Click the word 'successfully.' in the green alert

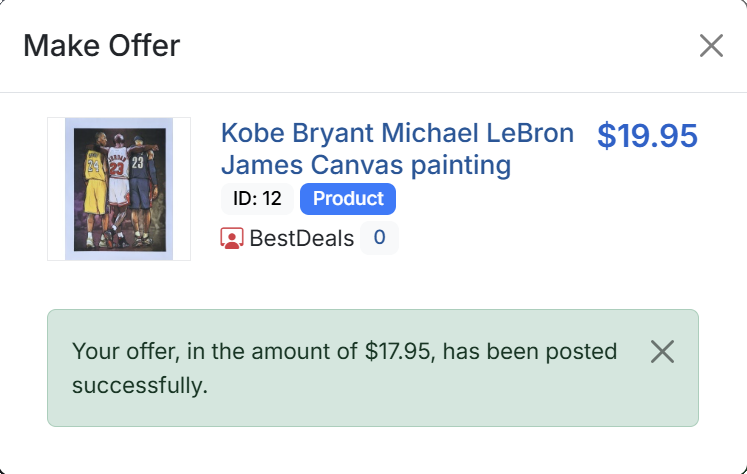[140, 385]
